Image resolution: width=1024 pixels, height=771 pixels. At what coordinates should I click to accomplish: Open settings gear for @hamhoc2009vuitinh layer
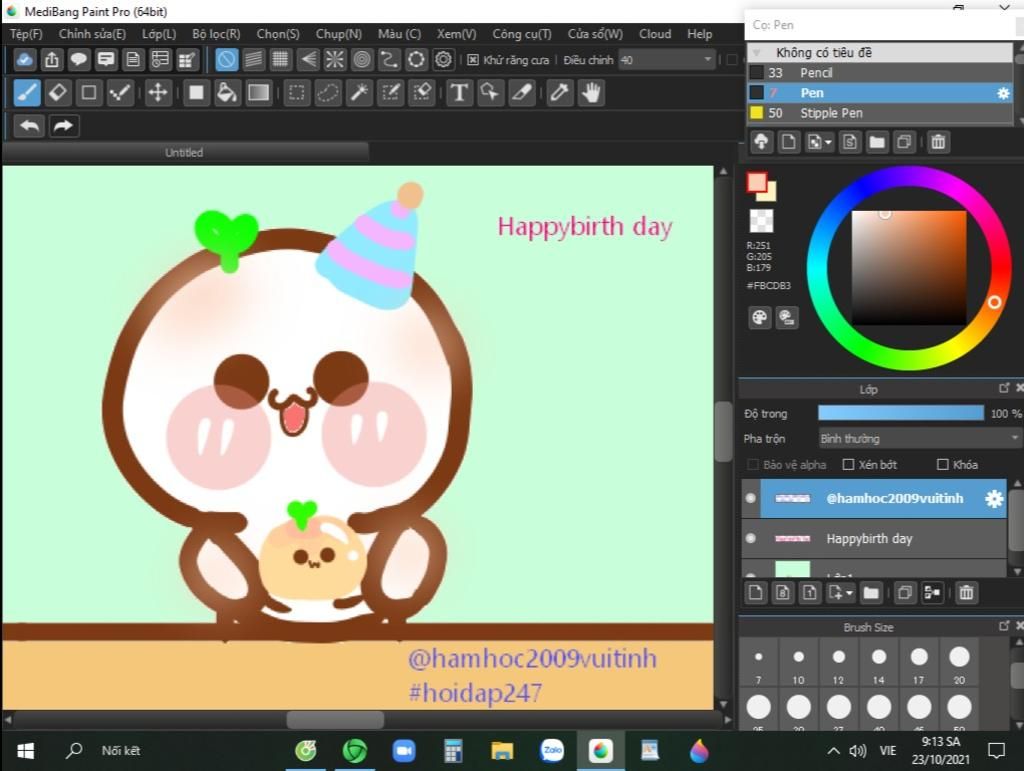coord(994,499)
